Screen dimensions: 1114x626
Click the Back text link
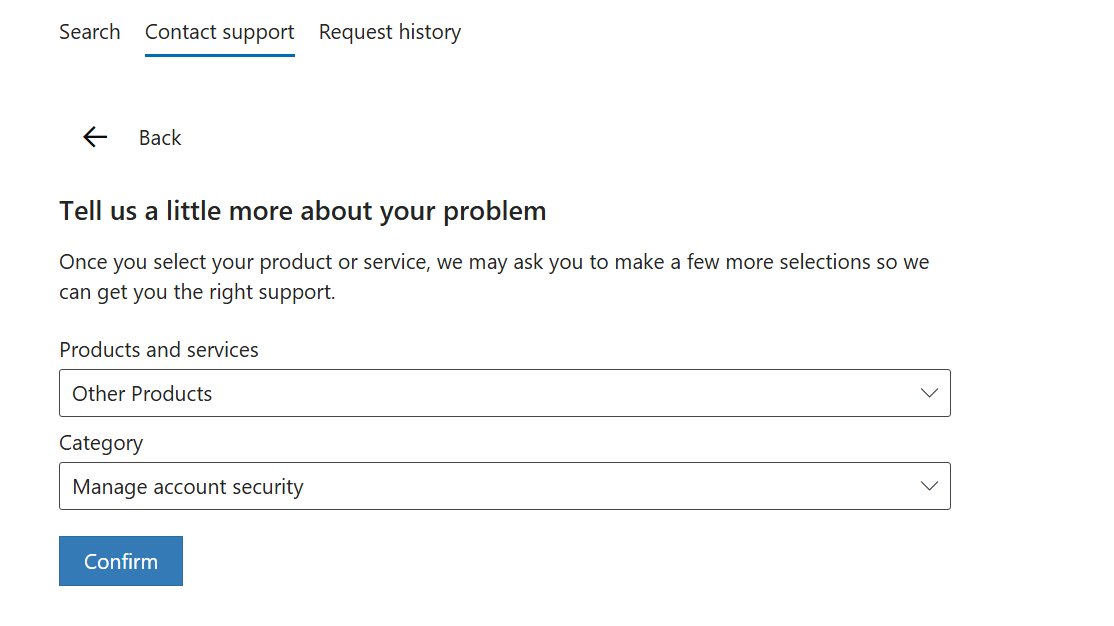[x=160, y=138]
